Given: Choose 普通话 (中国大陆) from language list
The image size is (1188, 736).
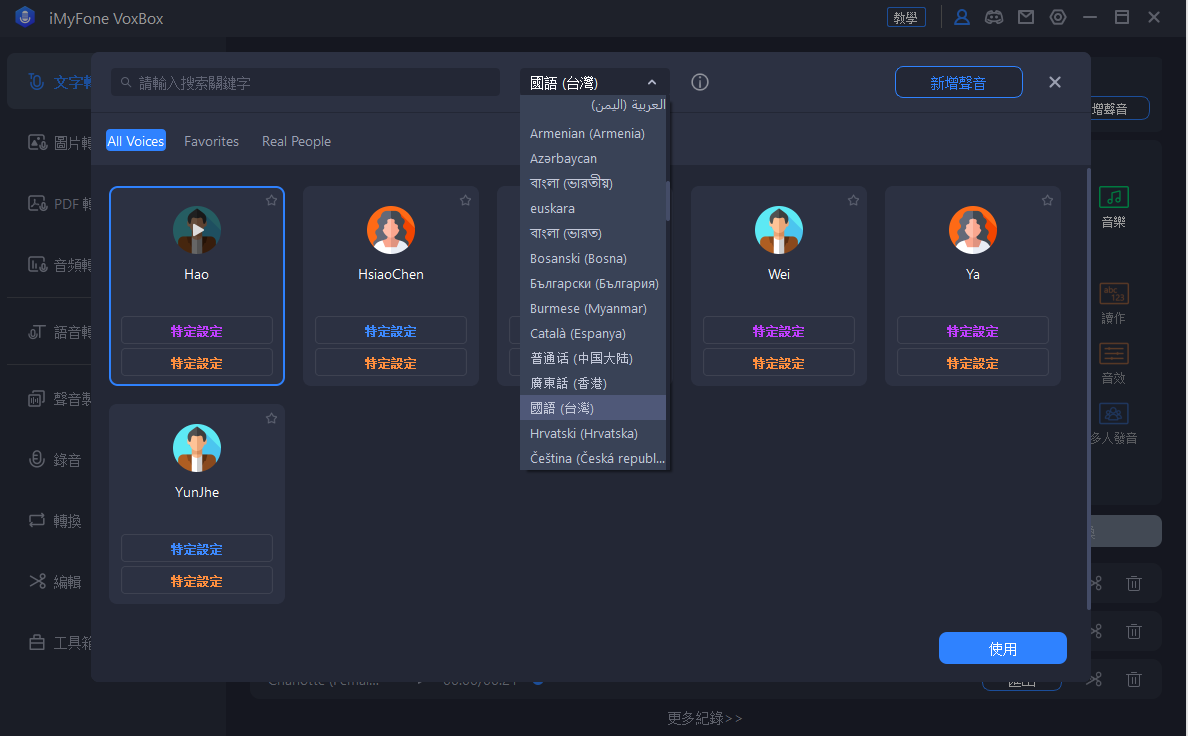Looking at the screenshot, I should [592, 359].
